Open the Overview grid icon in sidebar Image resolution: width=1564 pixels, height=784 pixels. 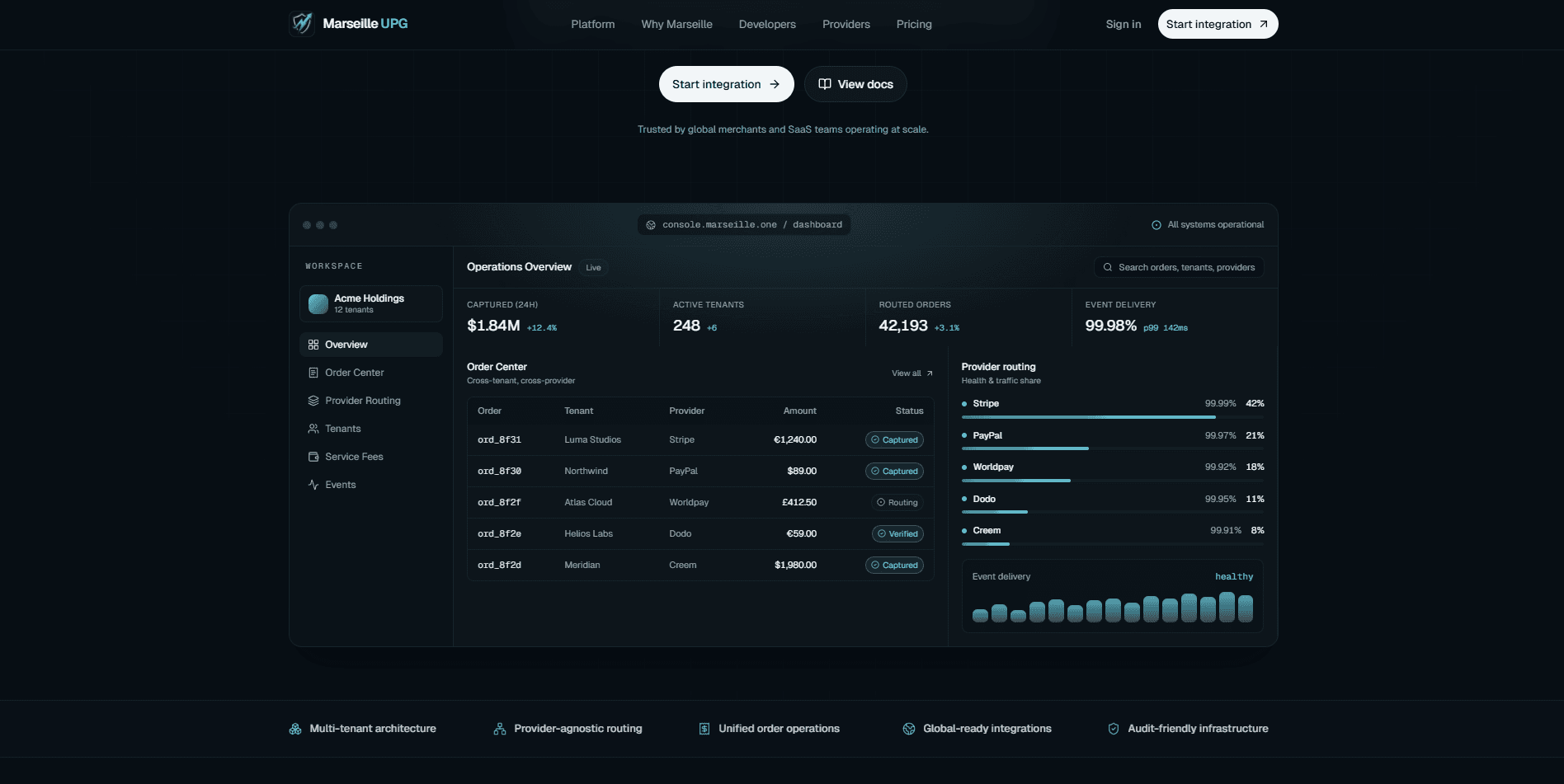313,345
